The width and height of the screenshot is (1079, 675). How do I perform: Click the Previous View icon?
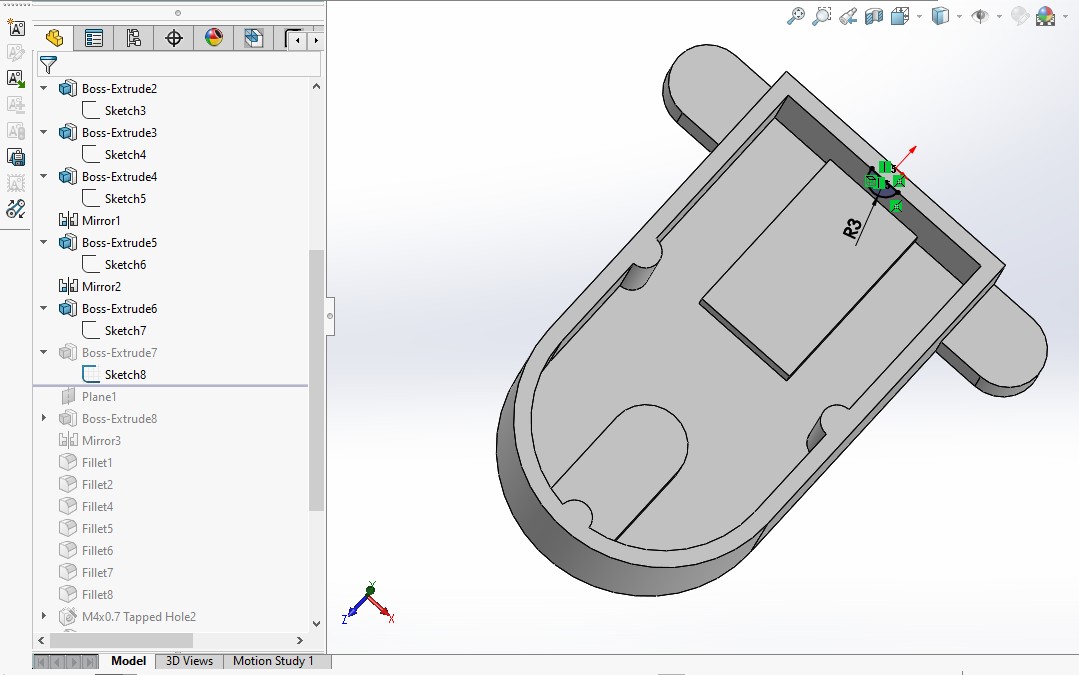[x=848, y=16]
